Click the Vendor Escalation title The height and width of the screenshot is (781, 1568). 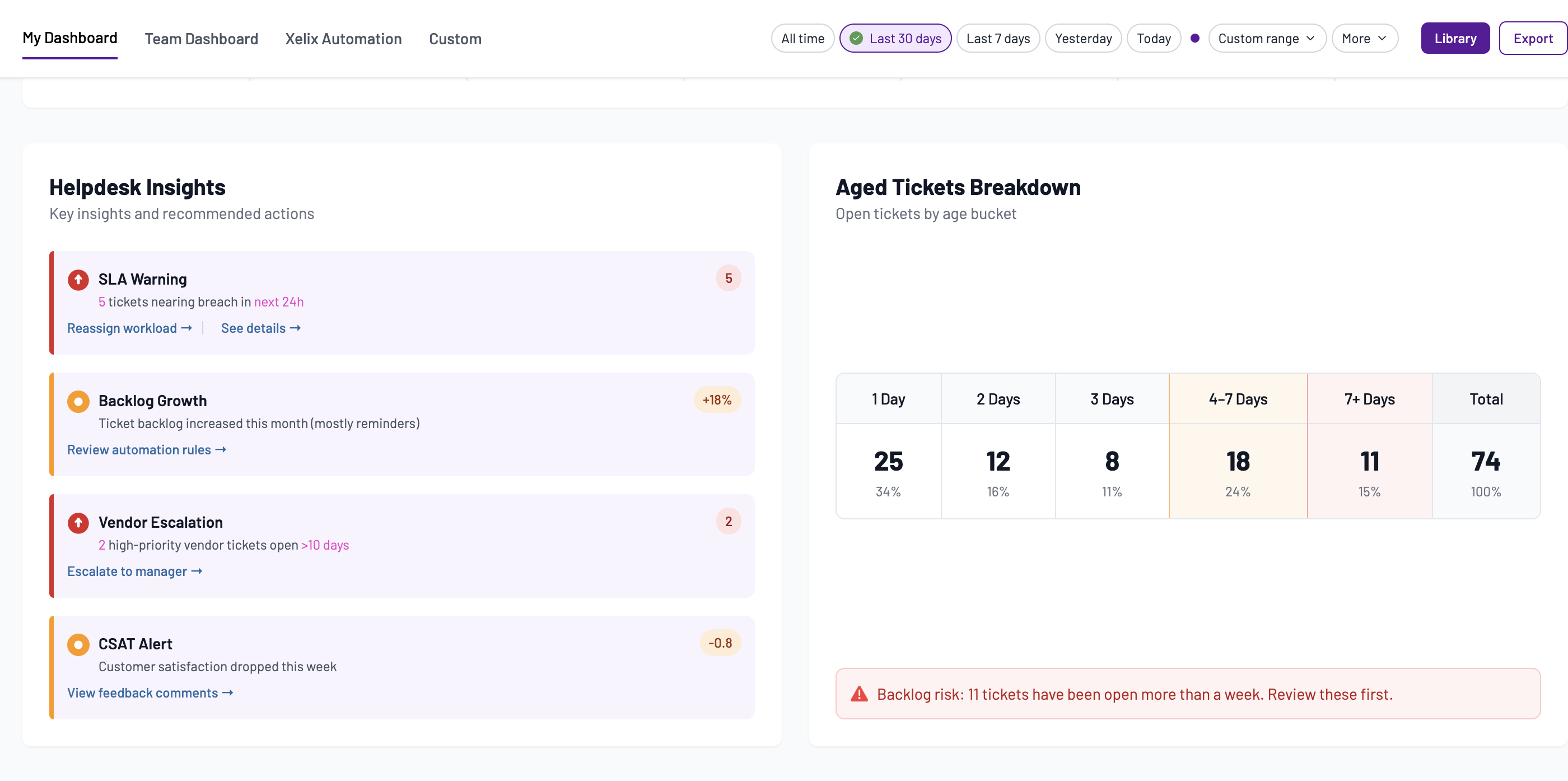161,522
